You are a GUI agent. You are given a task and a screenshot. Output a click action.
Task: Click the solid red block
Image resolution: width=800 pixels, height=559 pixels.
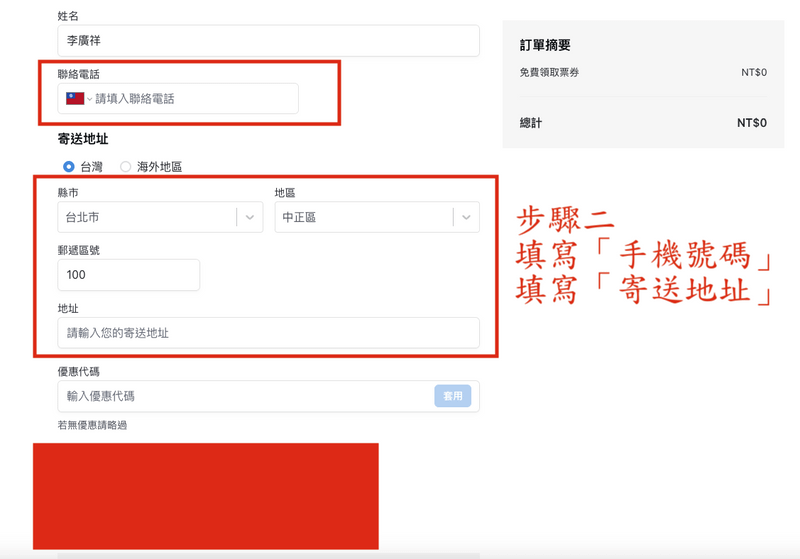tap(205, 496)
